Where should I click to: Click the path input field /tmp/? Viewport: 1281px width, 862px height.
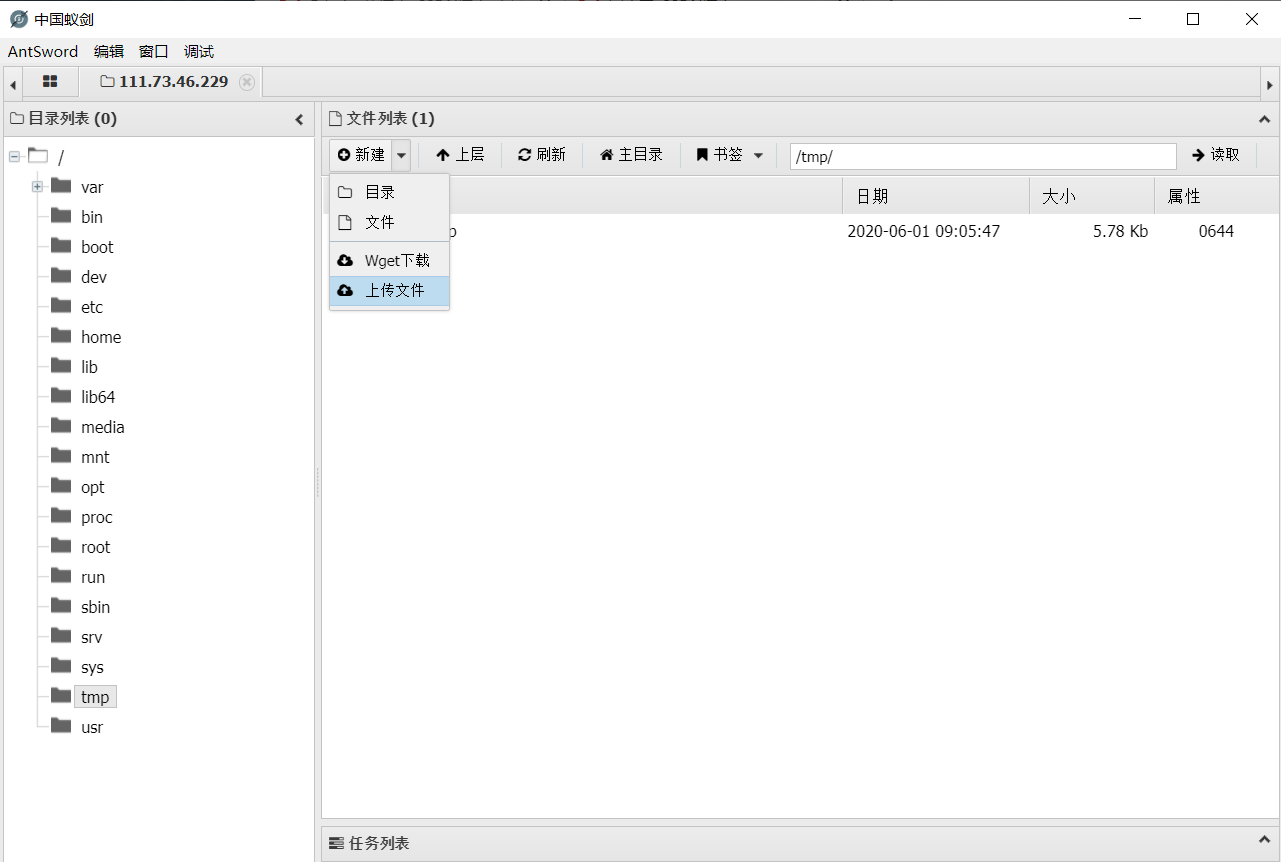click(x=983, y=157)
